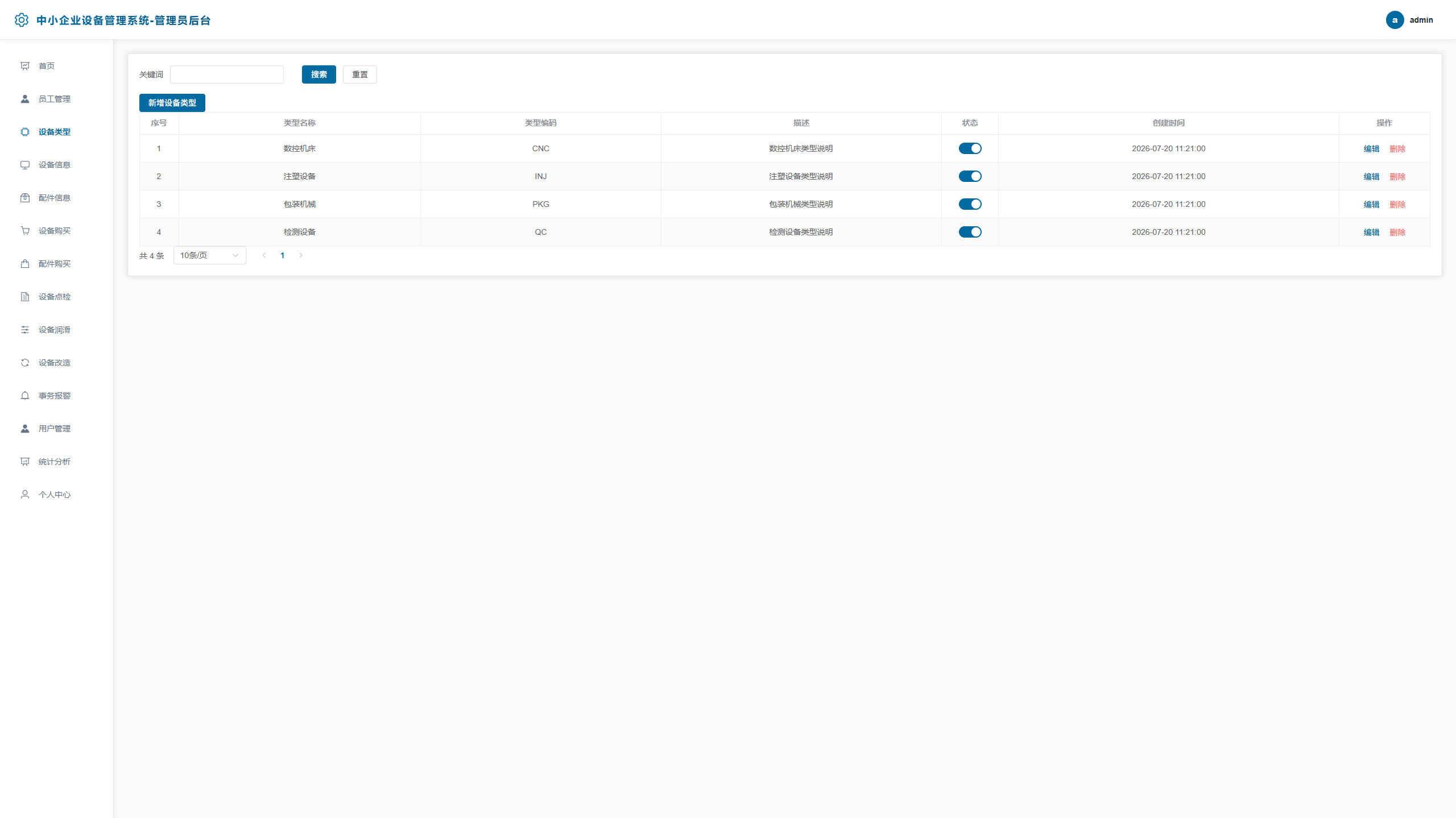Click the 统计分析 chart icon
Screen dimensions: 1456x818
coord(25,462)
